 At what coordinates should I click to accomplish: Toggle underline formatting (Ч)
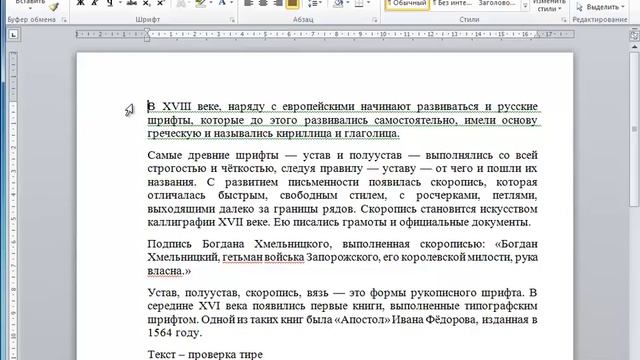click(109, 3)
